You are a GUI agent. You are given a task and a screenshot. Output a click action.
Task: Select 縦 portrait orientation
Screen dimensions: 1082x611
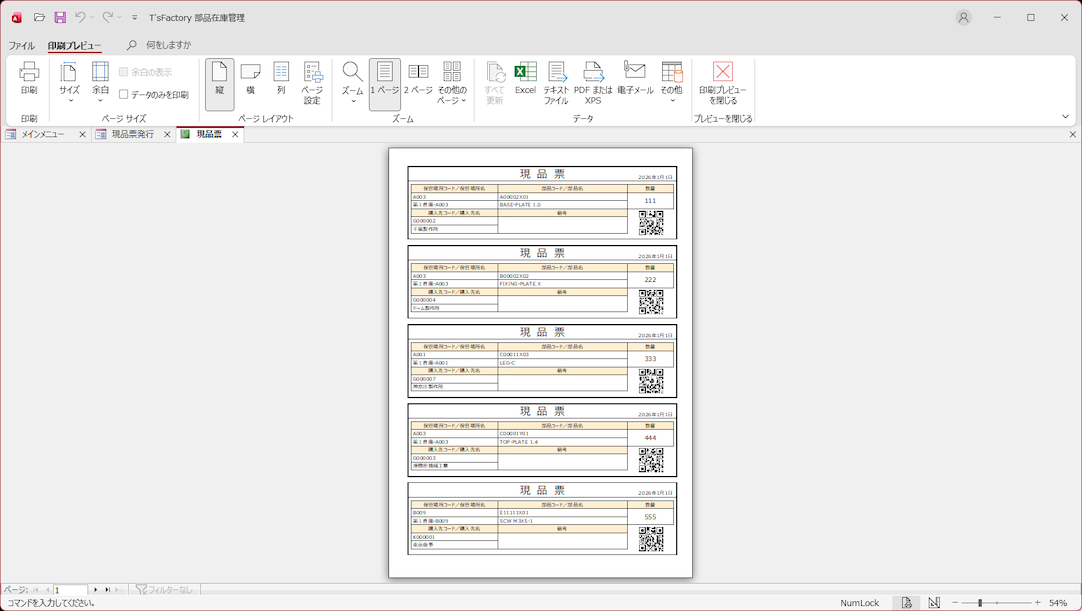point(219,79)
